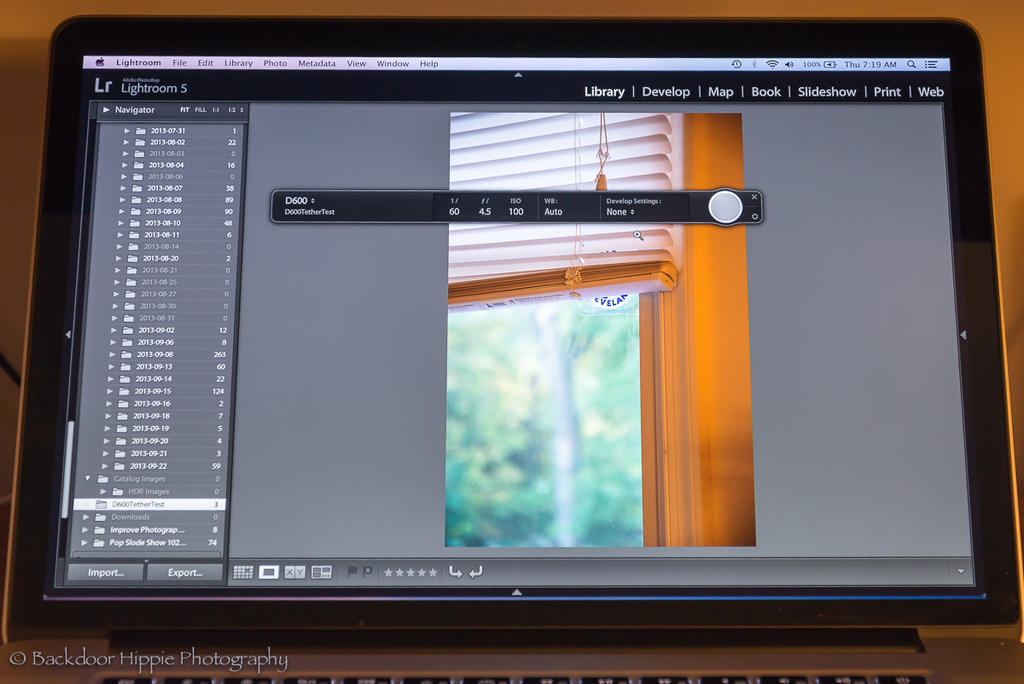This screenshot has width=1024, height=684.
Task: Switch to Loupe view
Action: pyautogui.click(x=269, y=572)
